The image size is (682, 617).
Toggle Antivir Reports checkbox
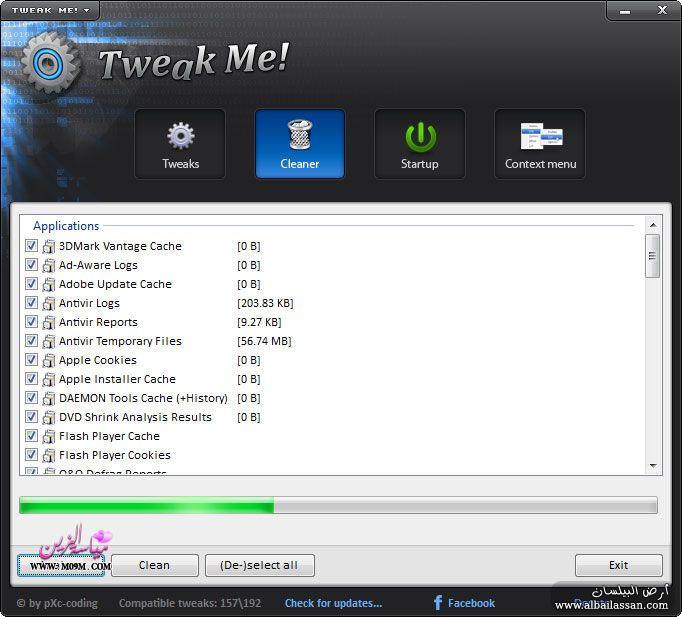pyautogui.click(x=31, y=321)
